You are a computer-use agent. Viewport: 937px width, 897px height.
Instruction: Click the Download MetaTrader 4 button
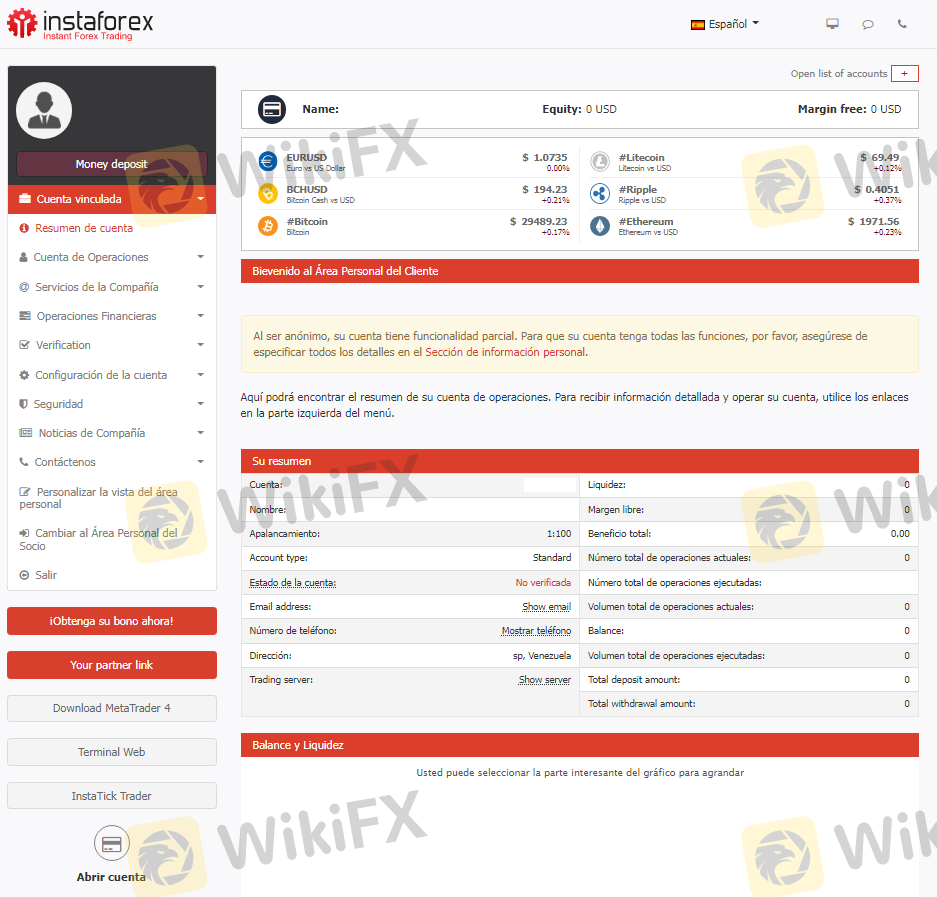[x=111, y=708]
